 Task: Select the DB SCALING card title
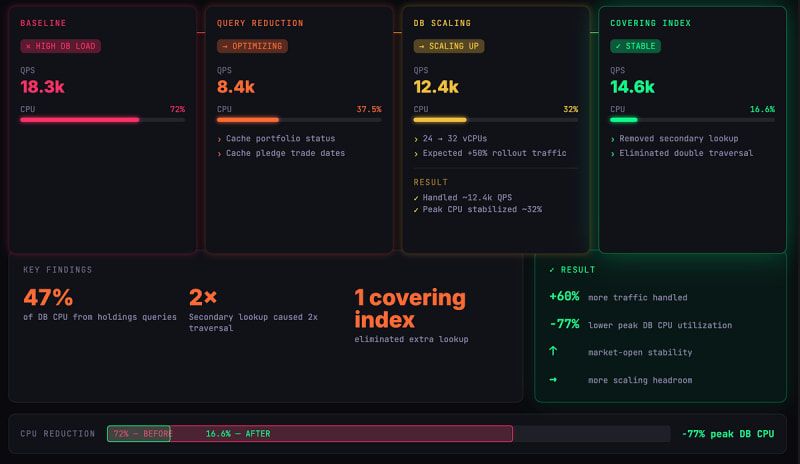coord(442,23)
